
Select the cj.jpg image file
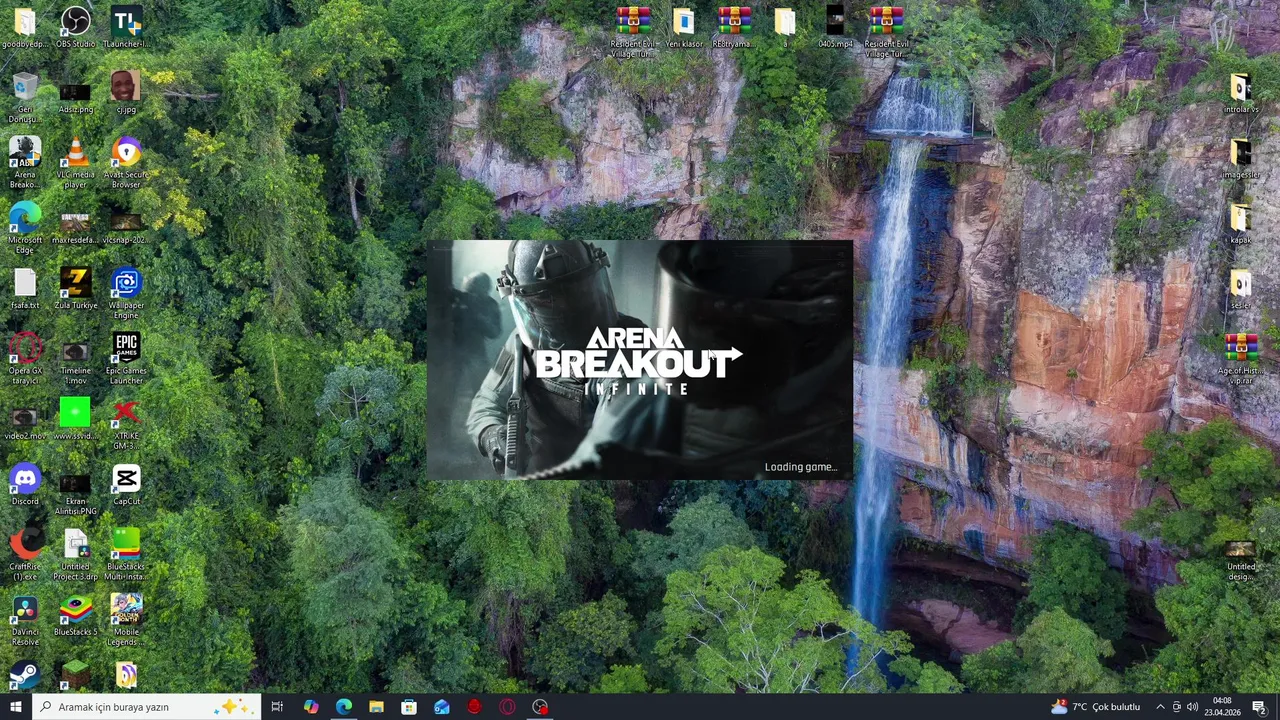click(126, 92)
